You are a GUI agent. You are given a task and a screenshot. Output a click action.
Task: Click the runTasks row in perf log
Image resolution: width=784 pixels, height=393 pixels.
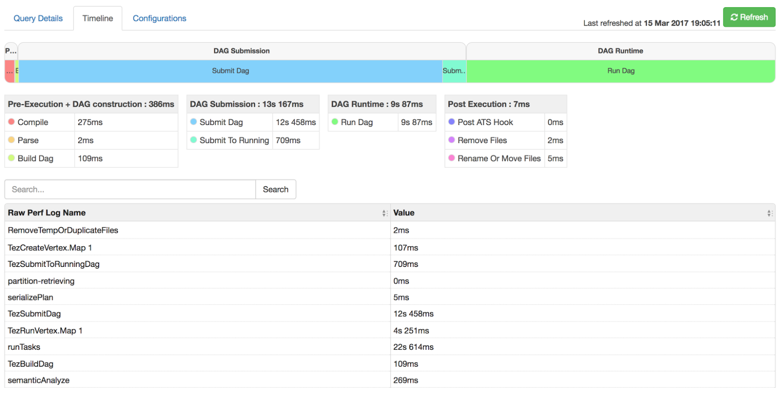click(390, 347)
